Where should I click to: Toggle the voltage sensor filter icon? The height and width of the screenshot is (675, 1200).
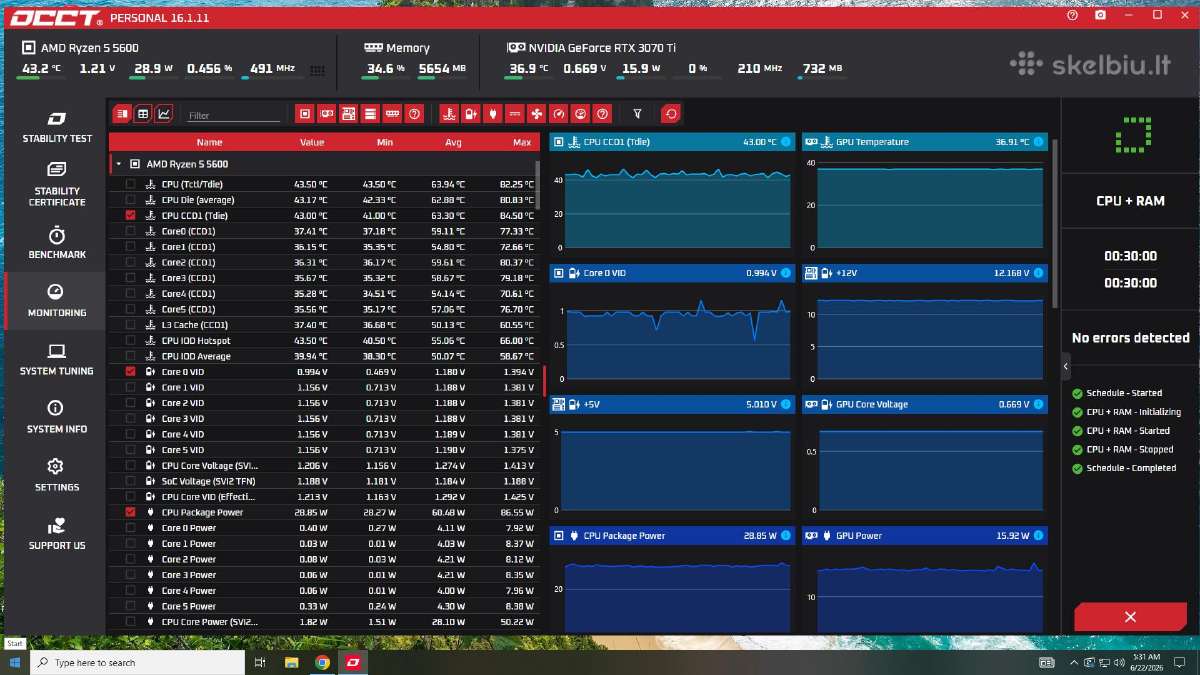tap(470, 114)
